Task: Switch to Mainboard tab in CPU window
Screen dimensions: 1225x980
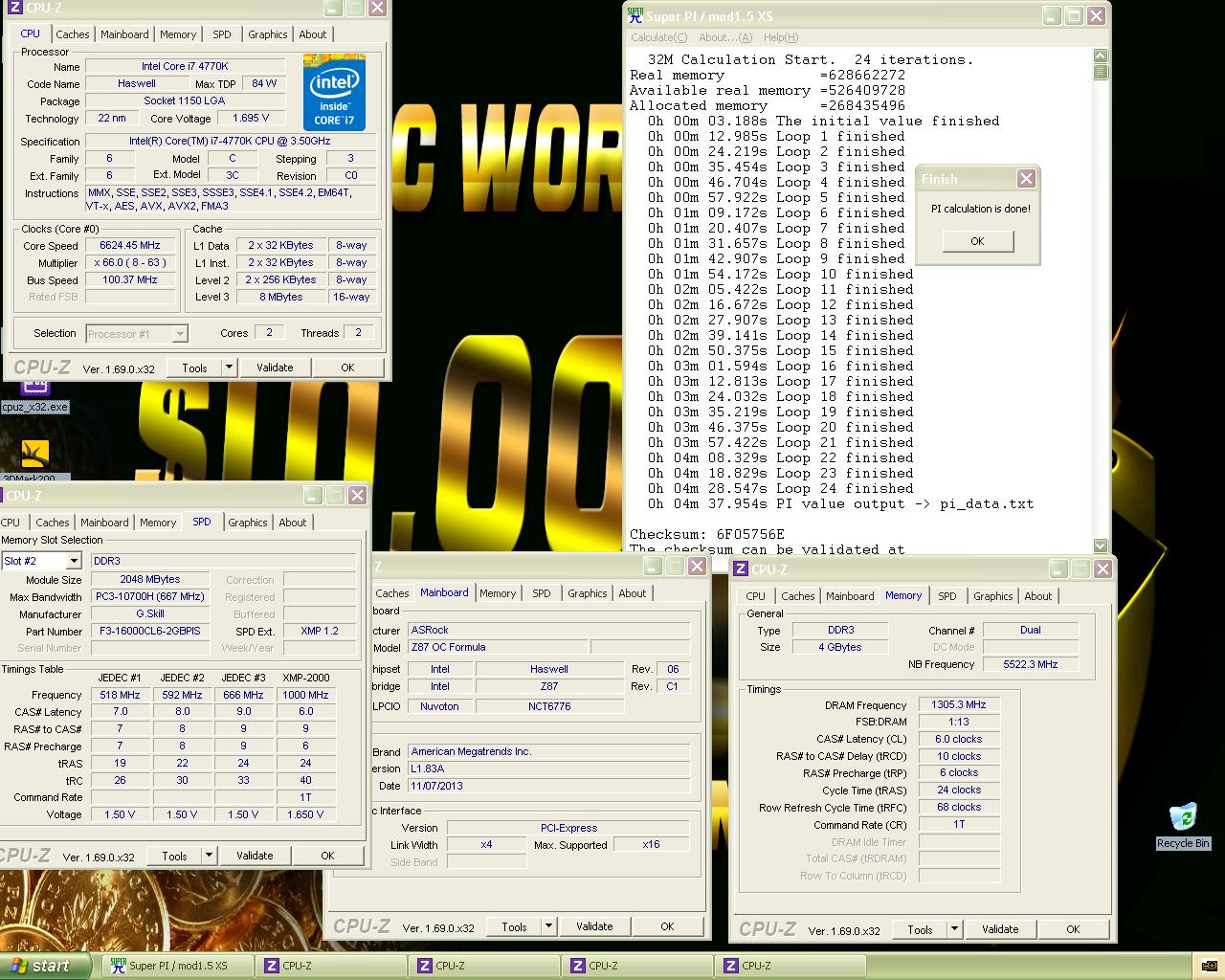Action: pos(125,34)
